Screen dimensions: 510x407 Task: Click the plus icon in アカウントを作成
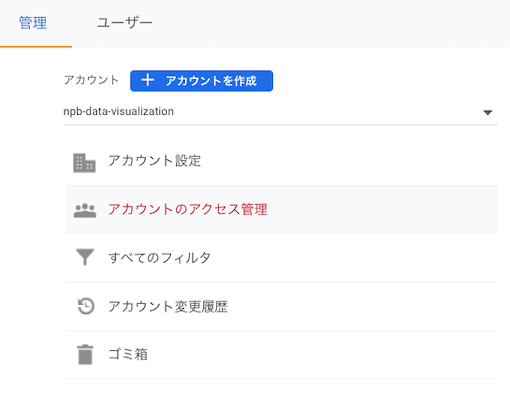tap(147, 80)
